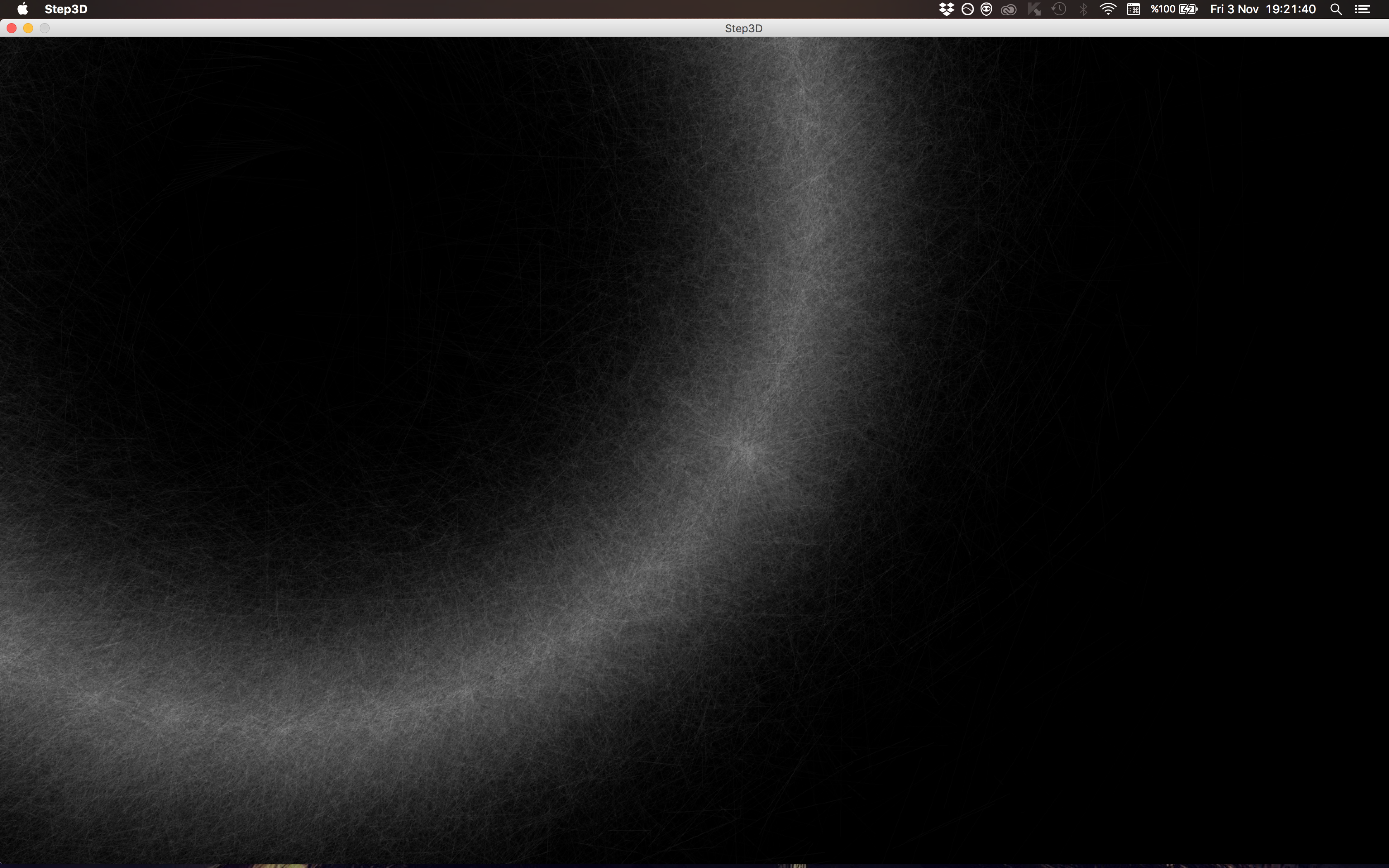Close the Step3D window

pyautogui.click(x=12, y=28)
